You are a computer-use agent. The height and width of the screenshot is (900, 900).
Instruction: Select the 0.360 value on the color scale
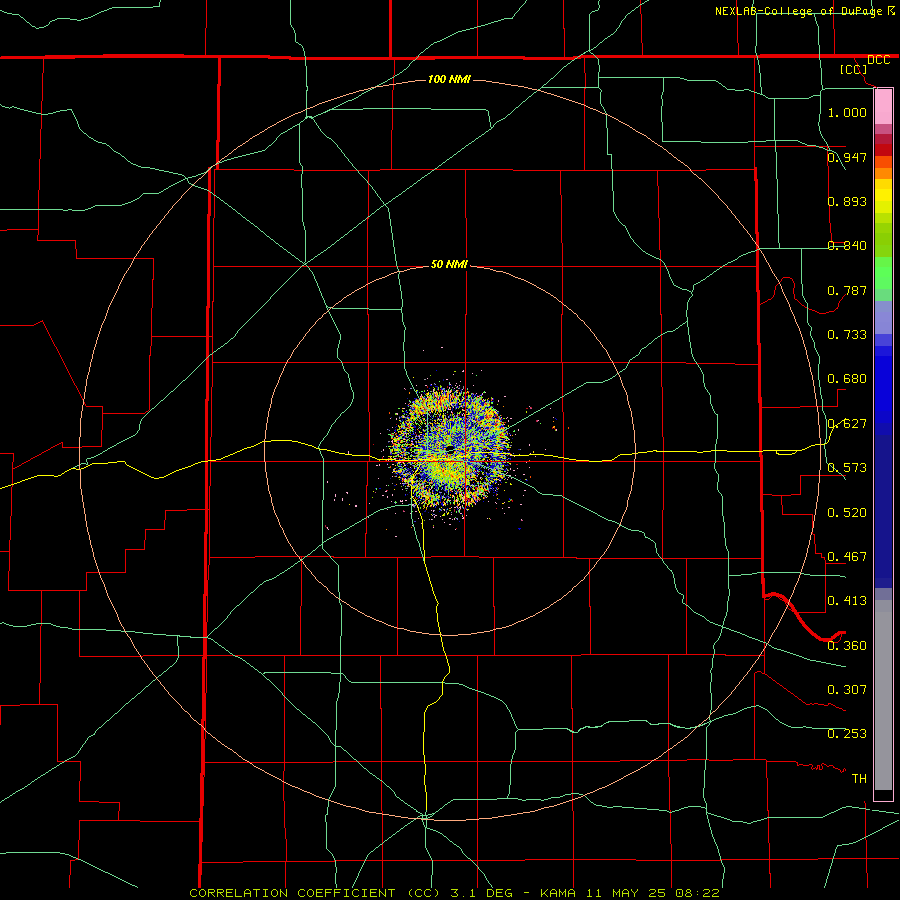(847, 645)
